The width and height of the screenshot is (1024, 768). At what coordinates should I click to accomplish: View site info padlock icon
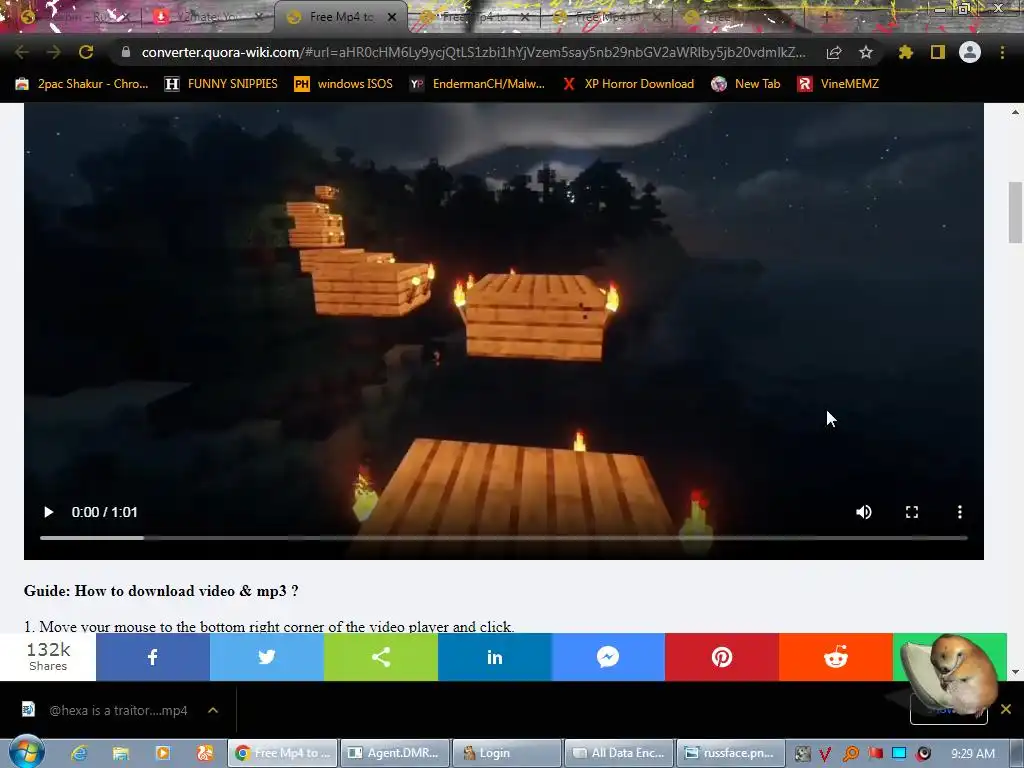coord(126,52)
